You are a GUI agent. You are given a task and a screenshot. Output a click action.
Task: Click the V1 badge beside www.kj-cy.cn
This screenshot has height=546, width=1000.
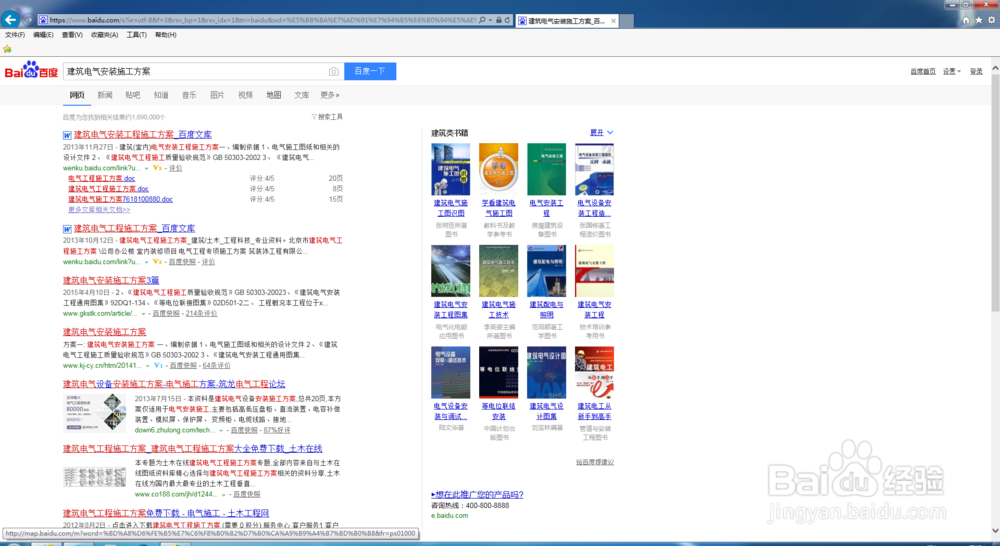click(158, 365)
